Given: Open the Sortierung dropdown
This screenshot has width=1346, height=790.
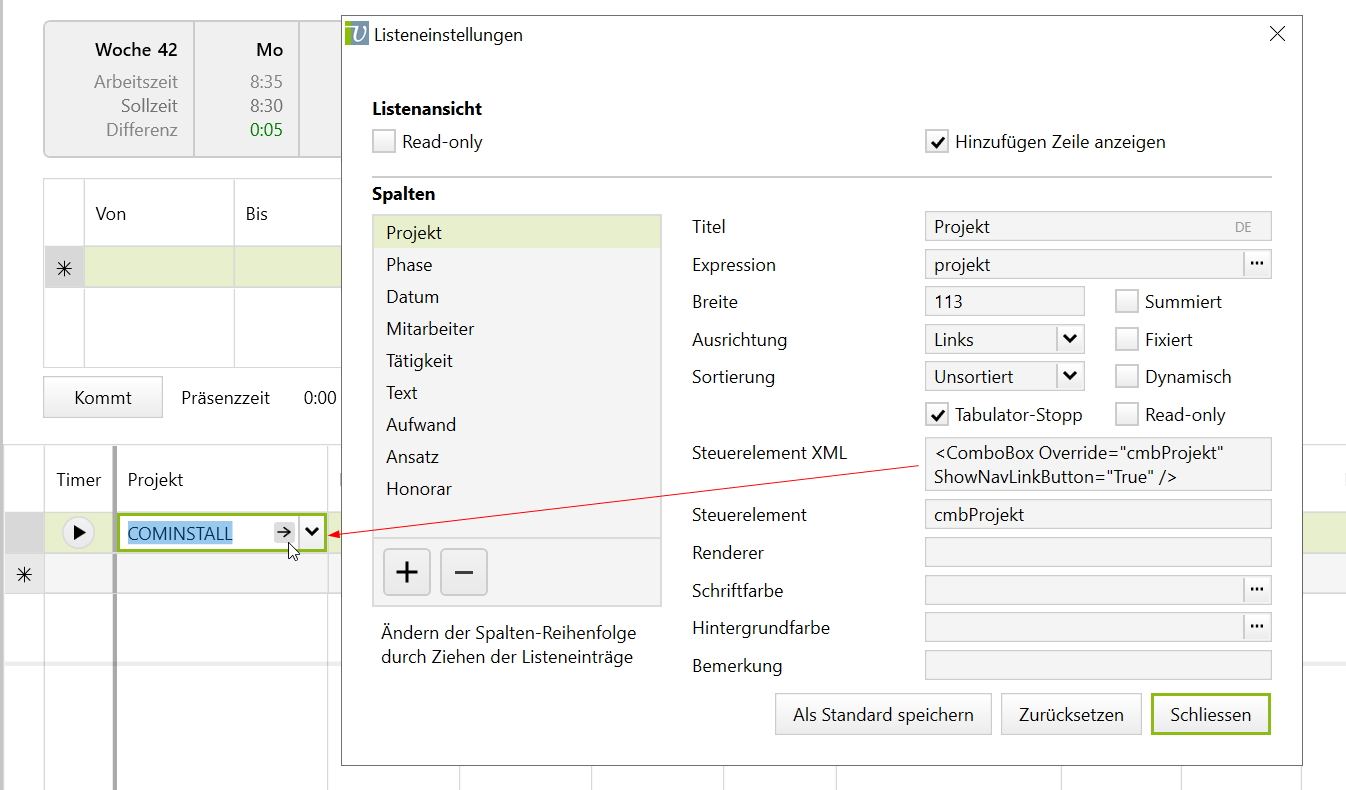Looking at the screenshot, I should [1070, 376].
